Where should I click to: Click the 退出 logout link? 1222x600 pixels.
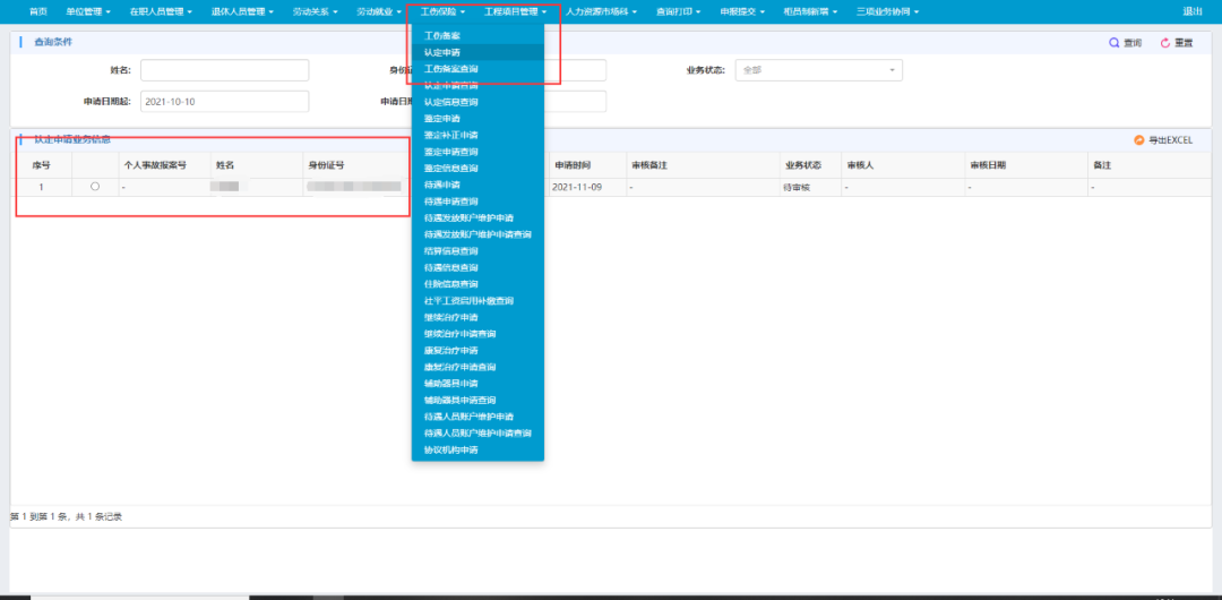pyautogui.click(x=1192, y=11)
